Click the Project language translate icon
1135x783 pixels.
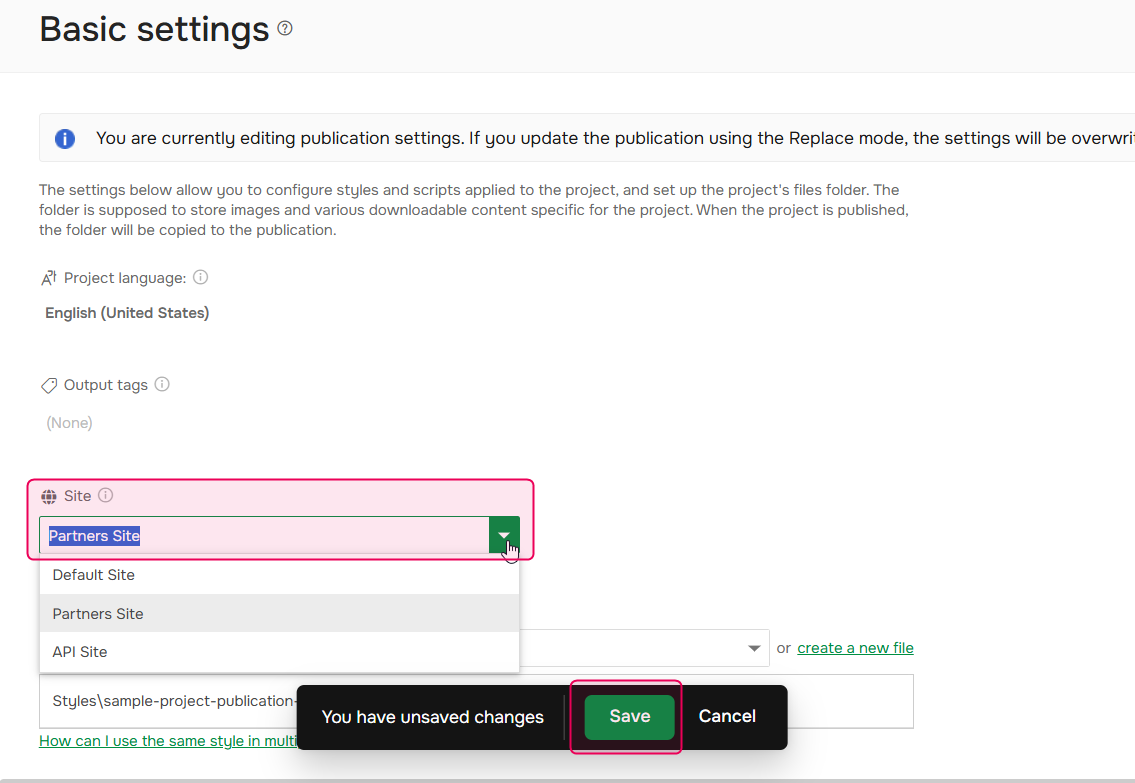coord(48,278)
